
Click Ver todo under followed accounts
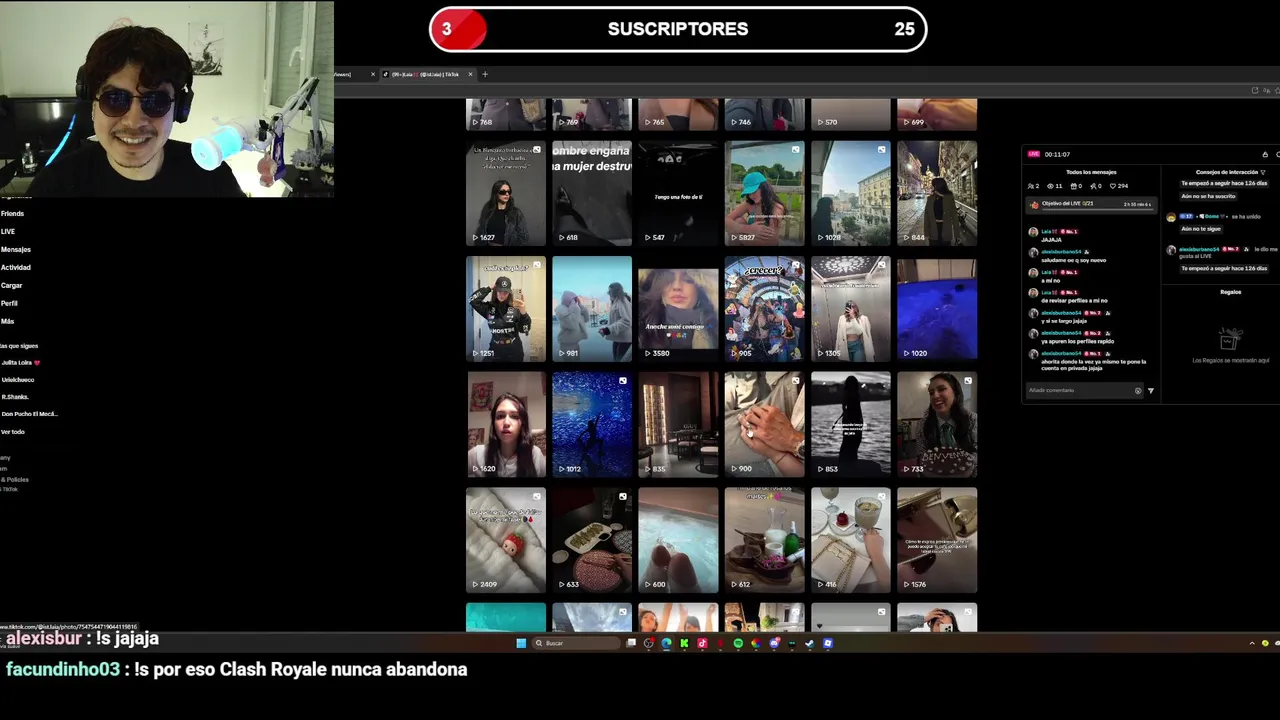tap(12, 432)
